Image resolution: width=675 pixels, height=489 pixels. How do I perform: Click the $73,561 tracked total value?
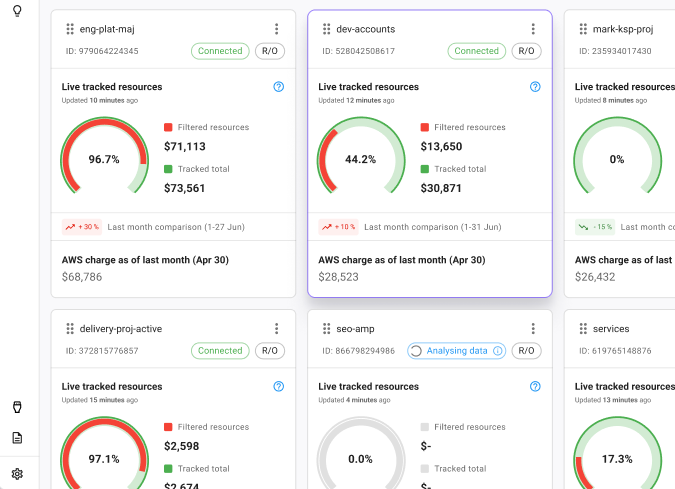[184, 188]
